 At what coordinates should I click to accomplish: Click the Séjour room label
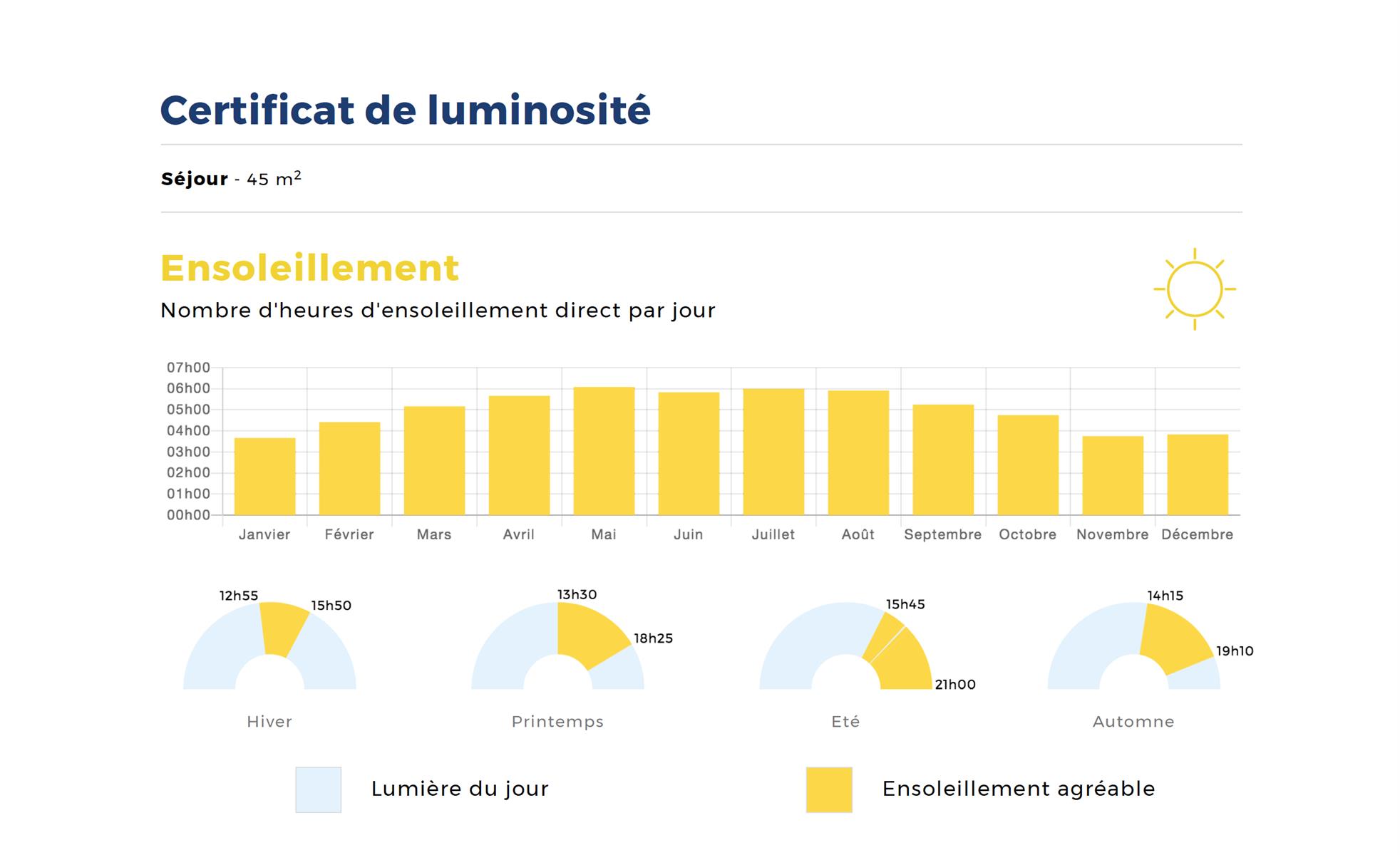tap(194, 179)
